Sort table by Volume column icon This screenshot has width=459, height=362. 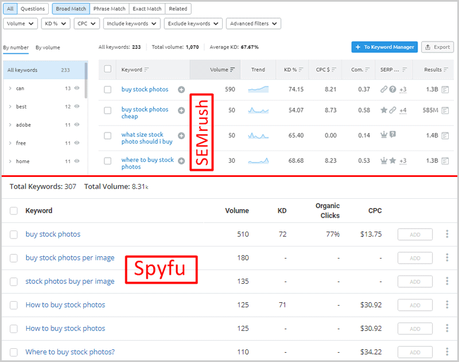232,70
